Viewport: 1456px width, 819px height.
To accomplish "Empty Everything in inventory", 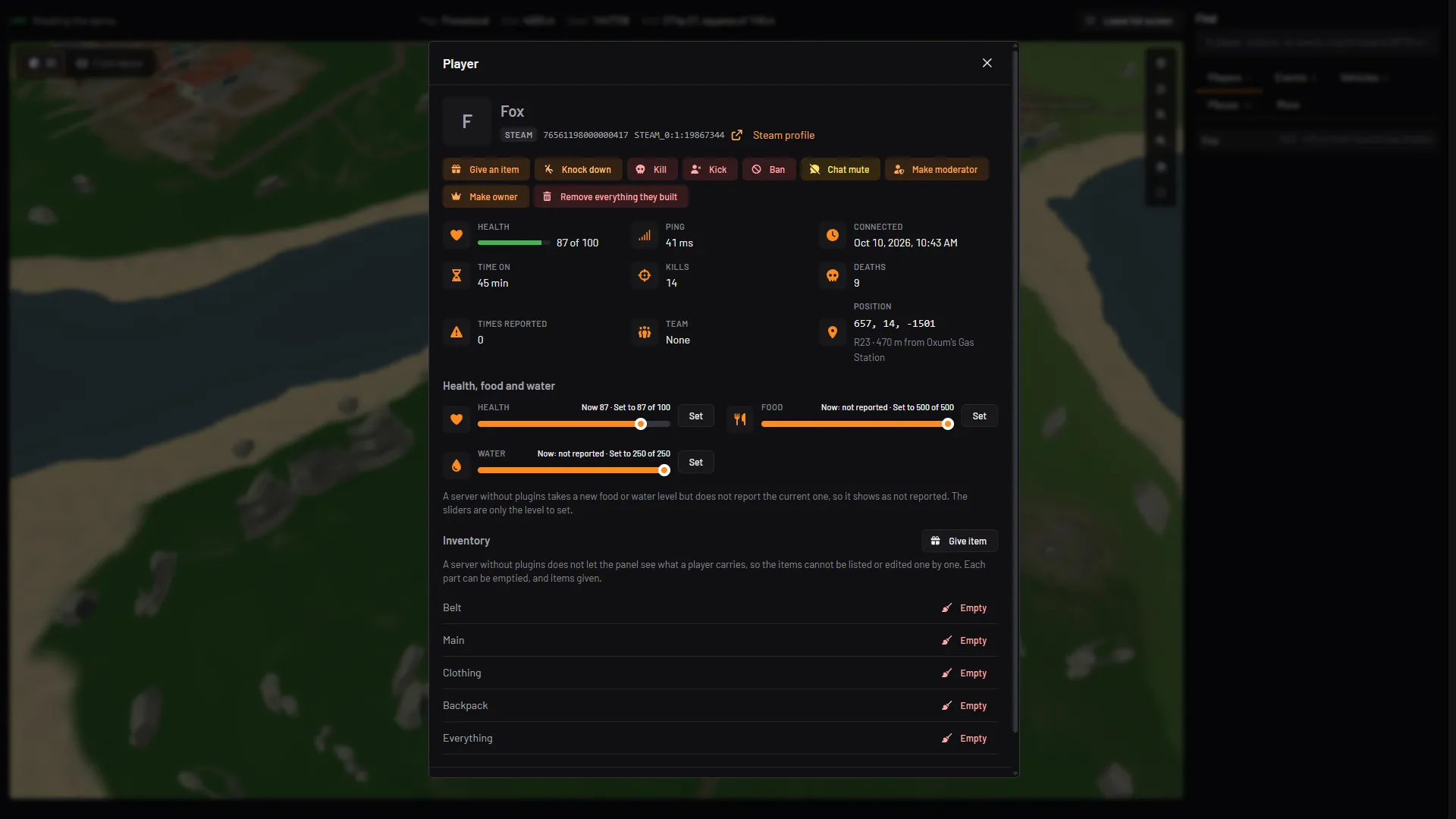I will click(965, 739).
